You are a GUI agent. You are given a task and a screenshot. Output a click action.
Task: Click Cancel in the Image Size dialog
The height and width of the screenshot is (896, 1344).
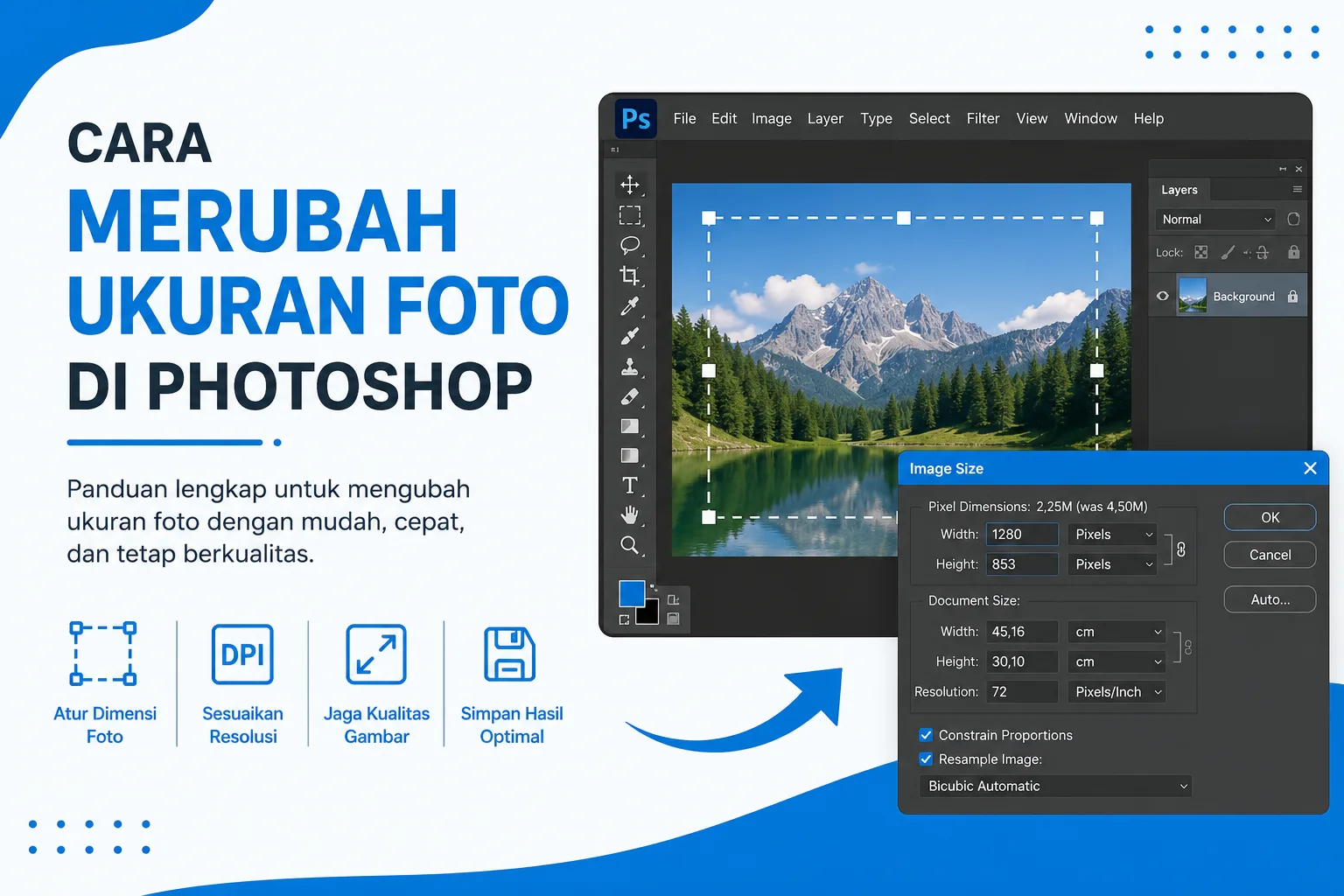(1270, 555)
